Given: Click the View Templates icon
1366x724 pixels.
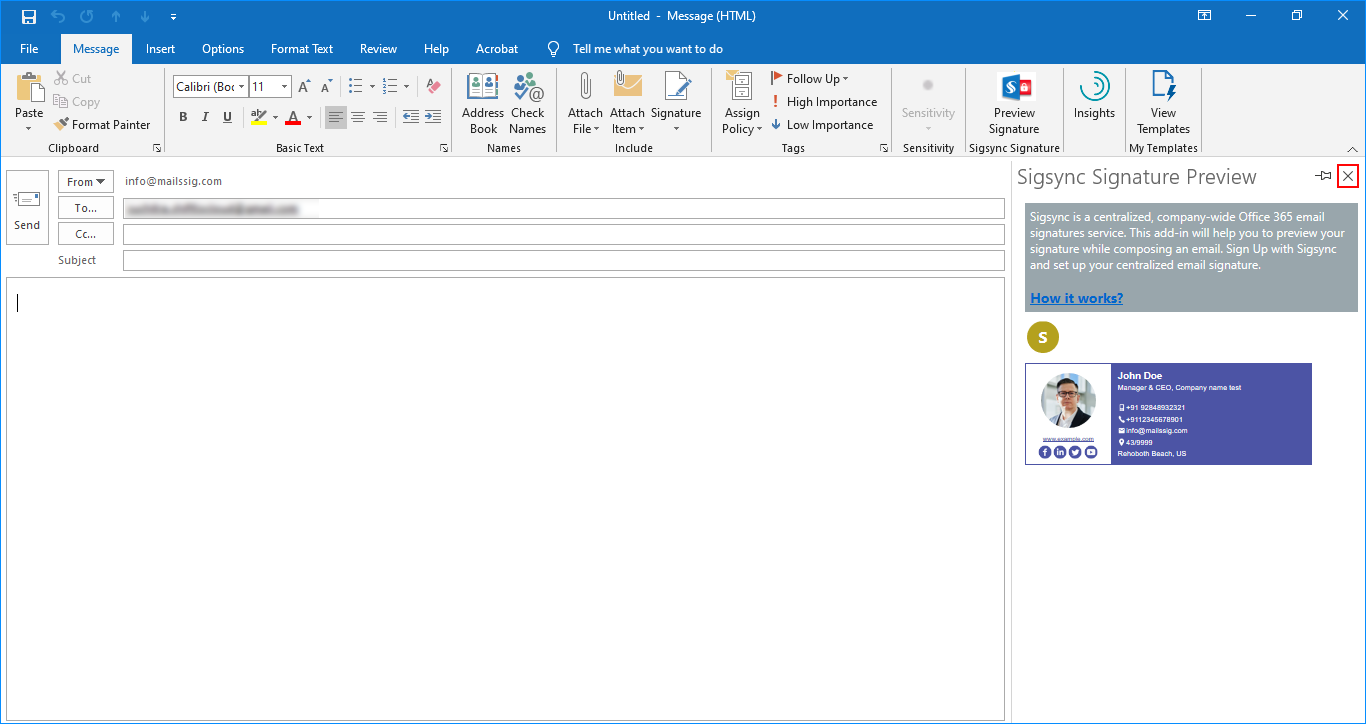Looking at the screenshot, I should point(1163,104).
